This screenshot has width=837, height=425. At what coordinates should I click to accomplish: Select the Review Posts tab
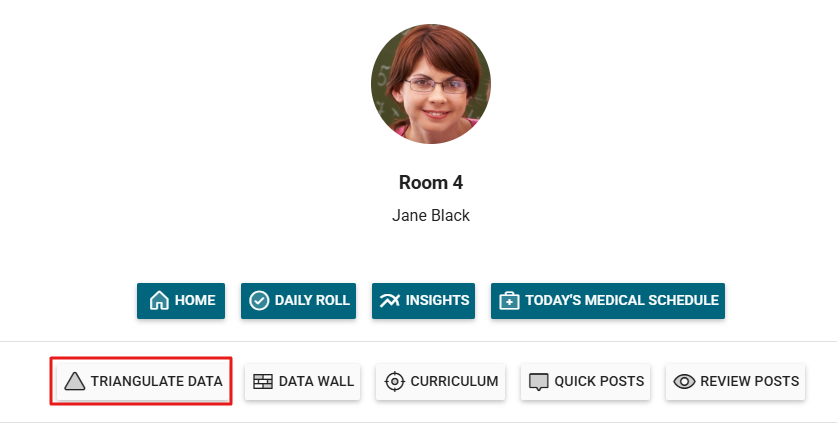(x=735, y=381)
